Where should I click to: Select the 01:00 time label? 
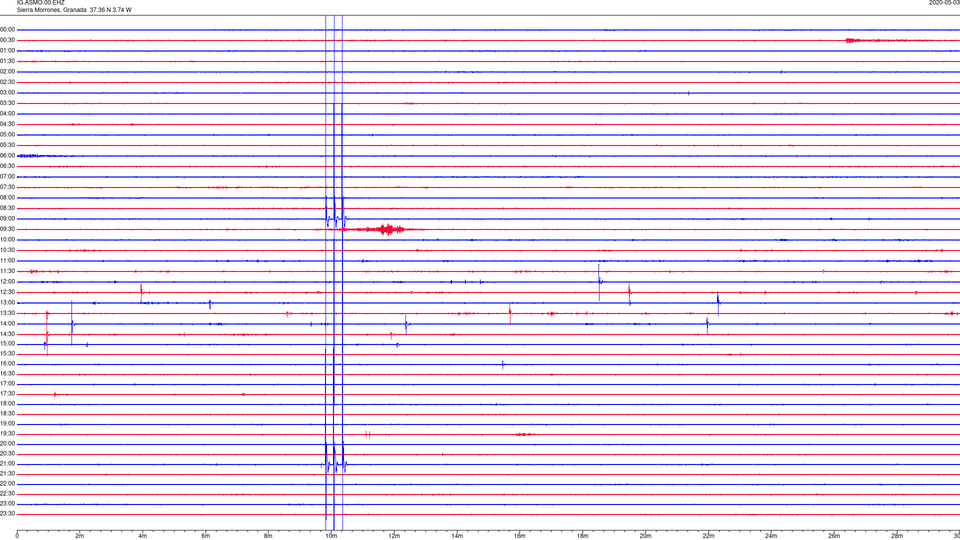tap(8, 51)
